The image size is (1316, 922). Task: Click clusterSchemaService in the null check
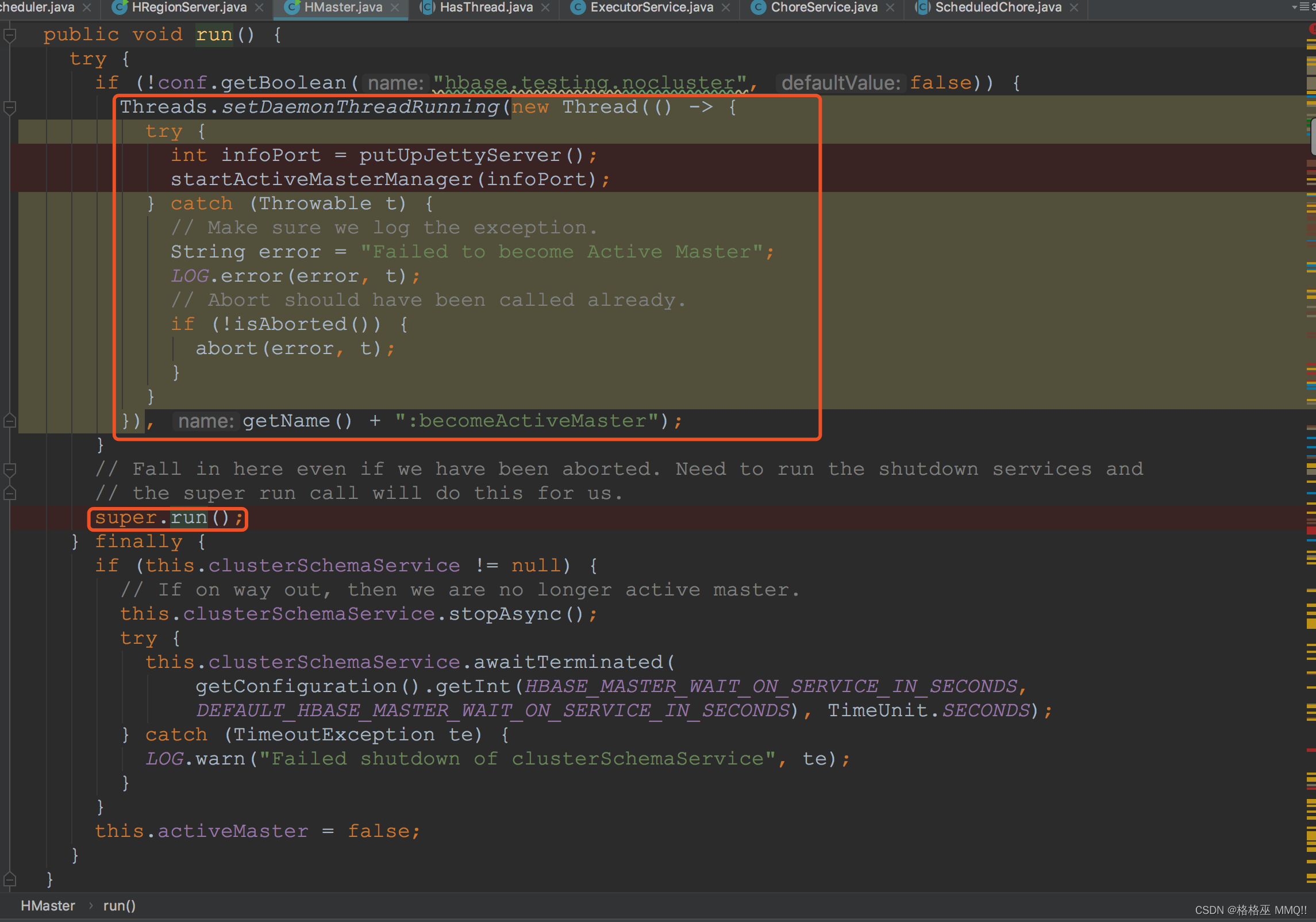pos(334,566)
